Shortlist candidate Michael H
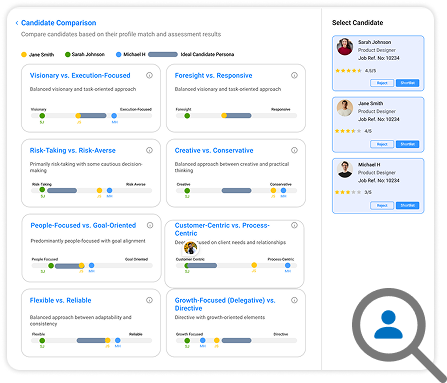Screen dimensions: 447x383 [x=408, y=206]
